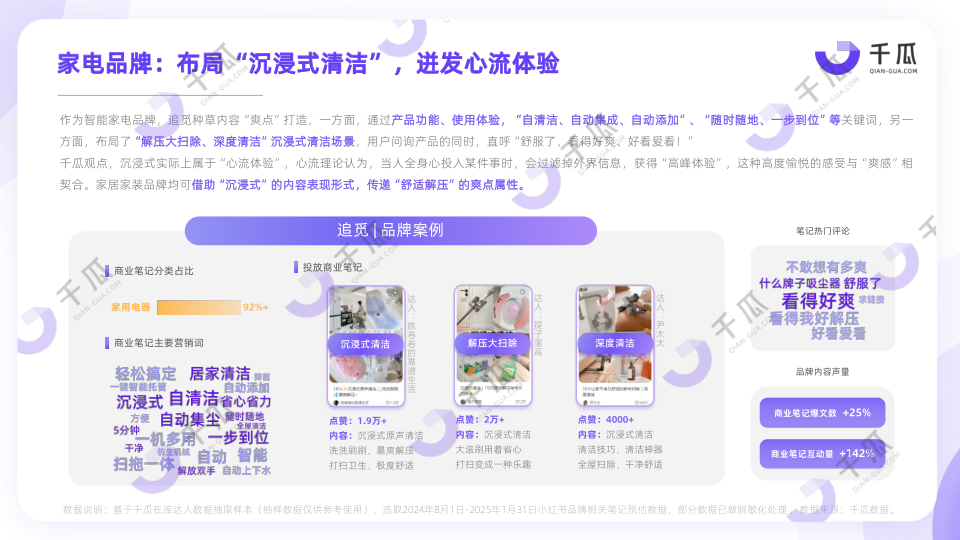Viewport: 960px width, 540px height.
Task: Click the 点赞：2万+ text
Action: tap(480, 419)
